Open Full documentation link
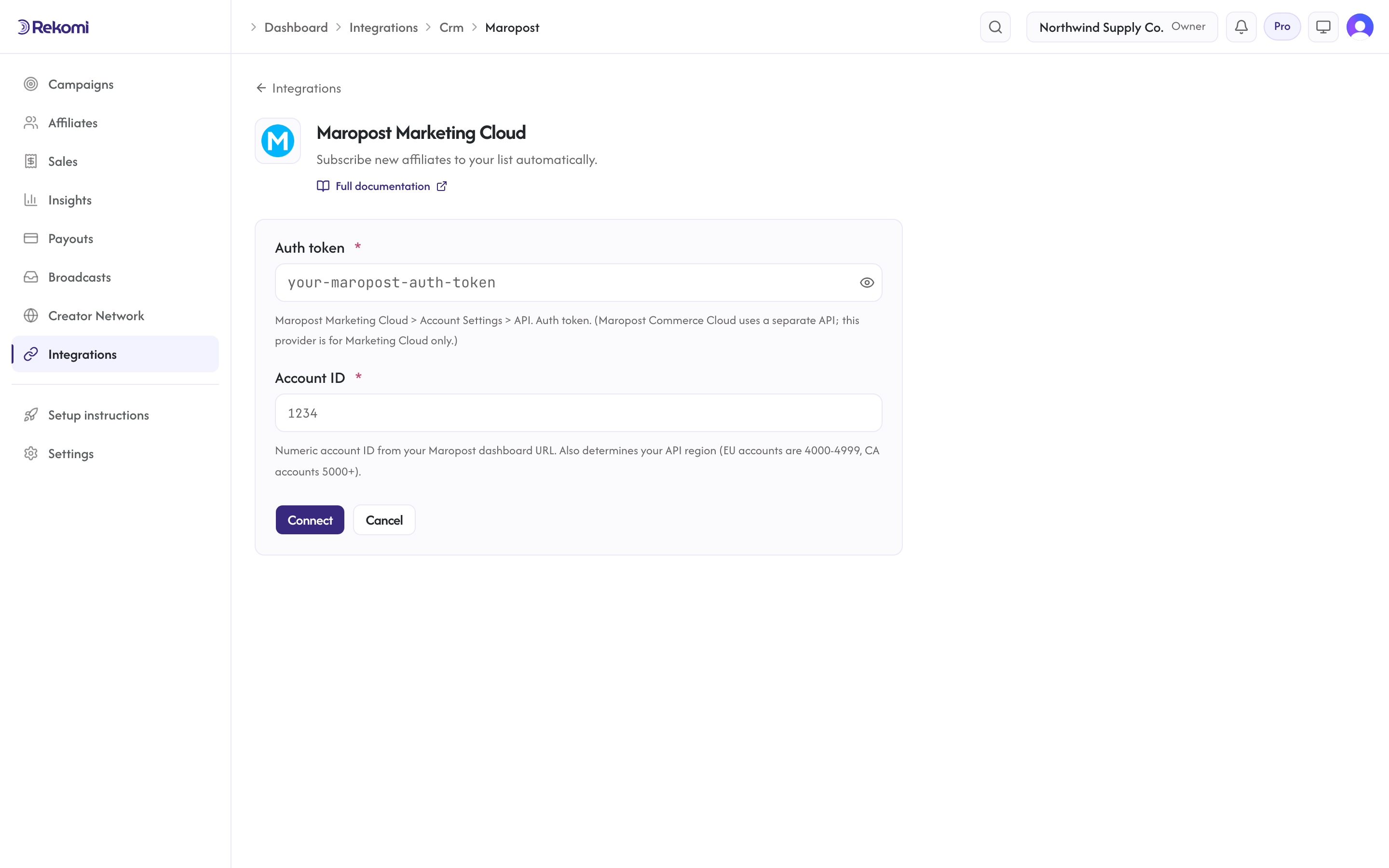The height and width of the screenshot is (868, 1389). [x=382, y=186]
